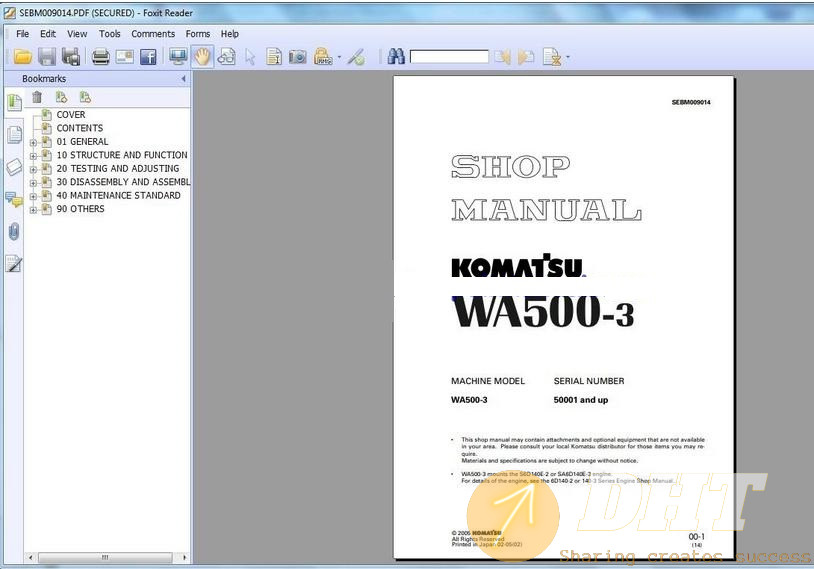Screen dimensions: 814x569
Task: Select the 01 GENERAL bookmark
Action: click(x=83, y=141)
